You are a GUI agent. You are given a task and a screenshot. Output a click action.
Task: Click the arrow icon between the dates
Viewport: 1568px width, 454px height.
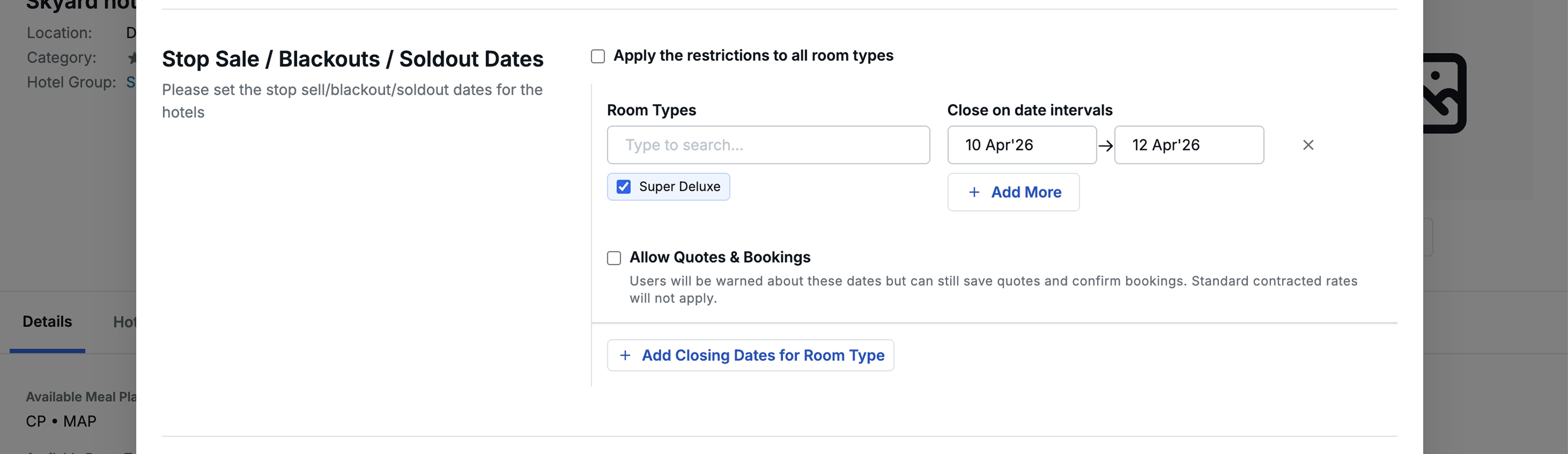[x=1105, y=146]
